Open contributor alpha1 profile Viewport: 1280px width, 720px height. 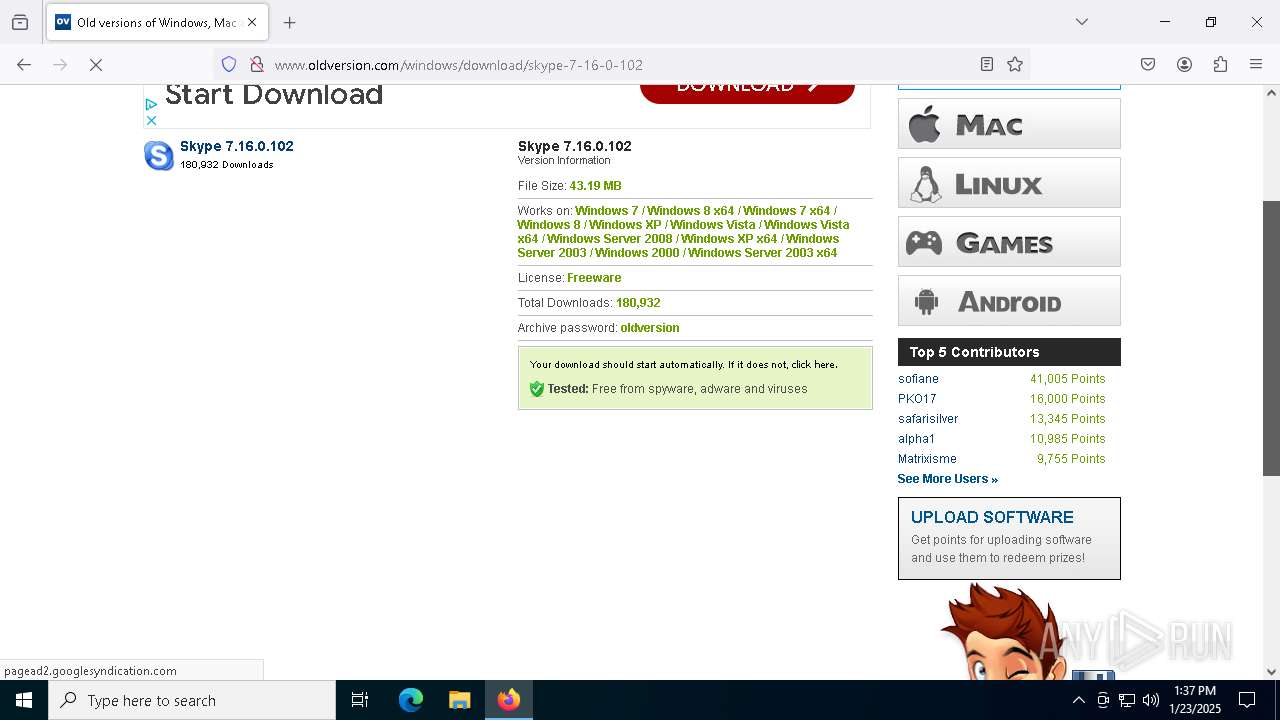[x=916, y=439]
